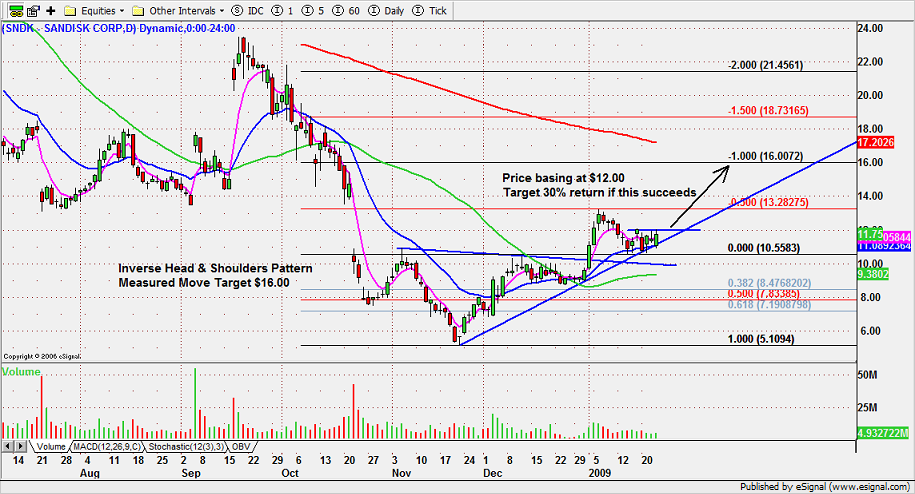Click the green link-symbol toolbar icon
Screen dimensions: 915x494
click(16, 10)
